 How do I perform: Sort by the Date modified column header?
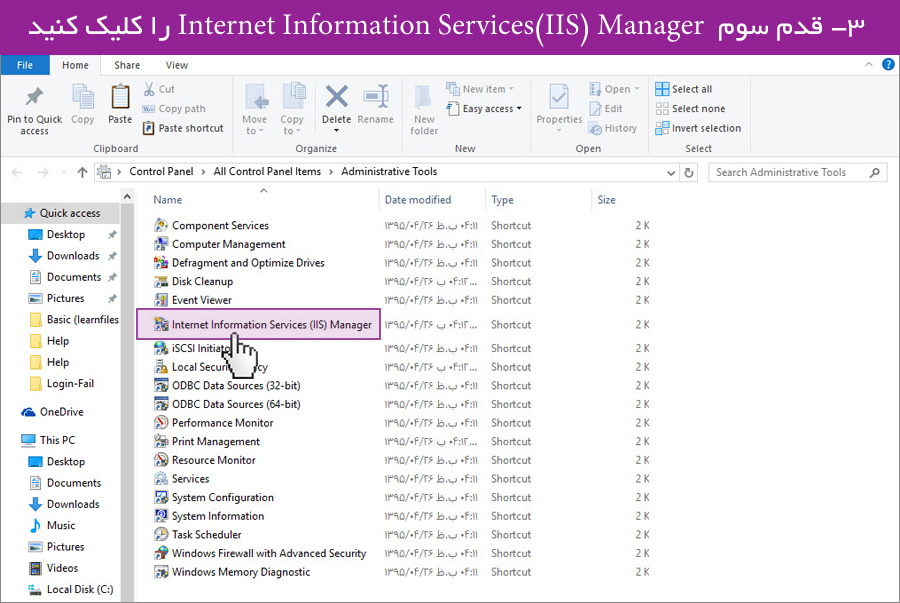[418, 200]
